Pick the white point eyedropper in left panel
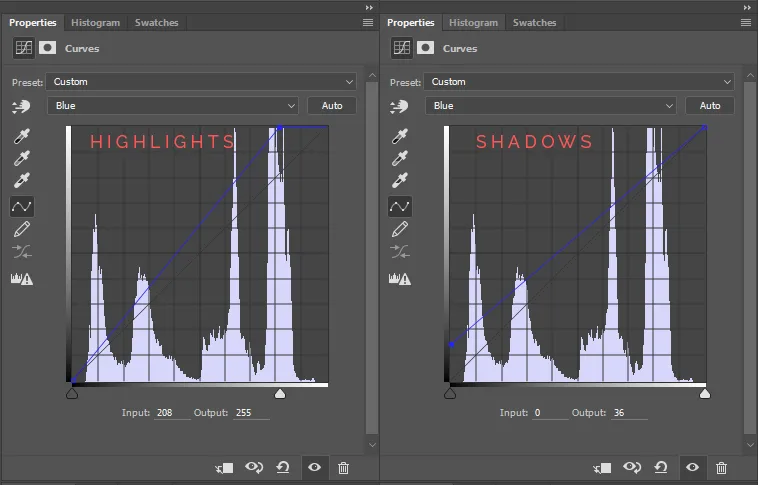 click(x=22, y=180)
